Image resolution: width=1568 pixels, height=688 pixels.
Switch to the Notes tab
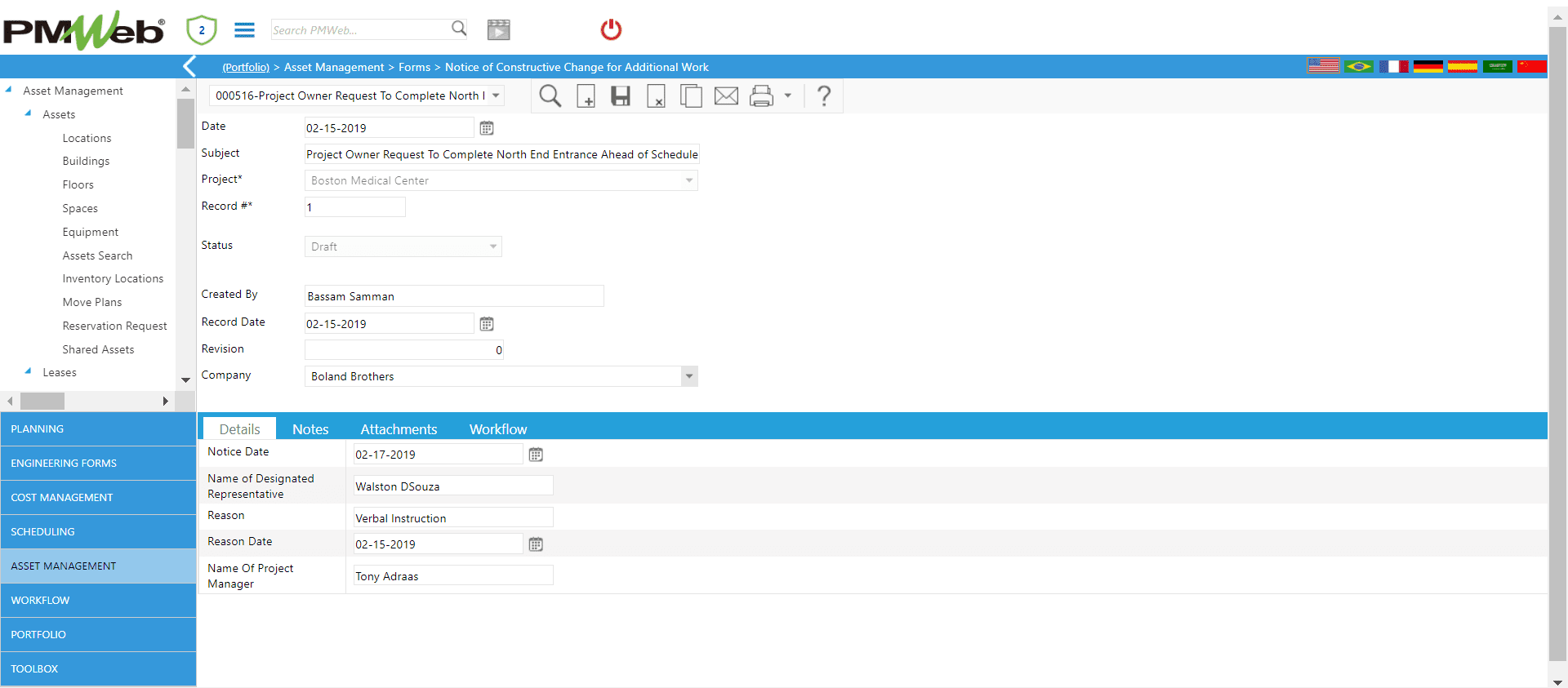pos(310,428)
